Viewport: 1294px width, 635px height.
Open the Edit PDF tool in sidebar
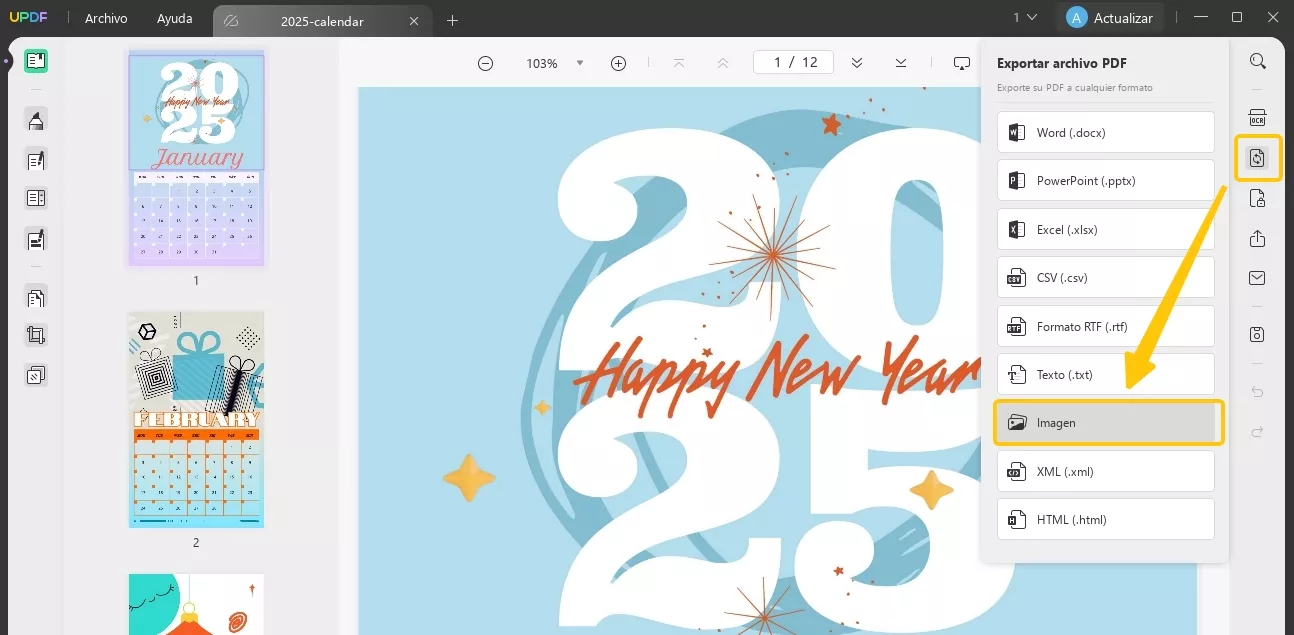click(x=36, y=160)
